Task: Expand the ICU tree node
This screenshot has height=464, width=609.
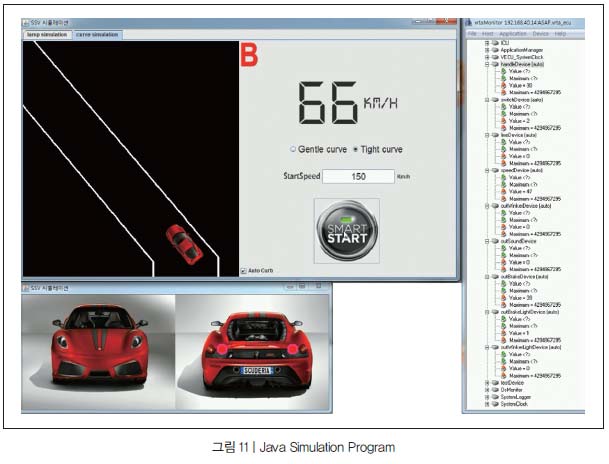Action: pos(487,43)
